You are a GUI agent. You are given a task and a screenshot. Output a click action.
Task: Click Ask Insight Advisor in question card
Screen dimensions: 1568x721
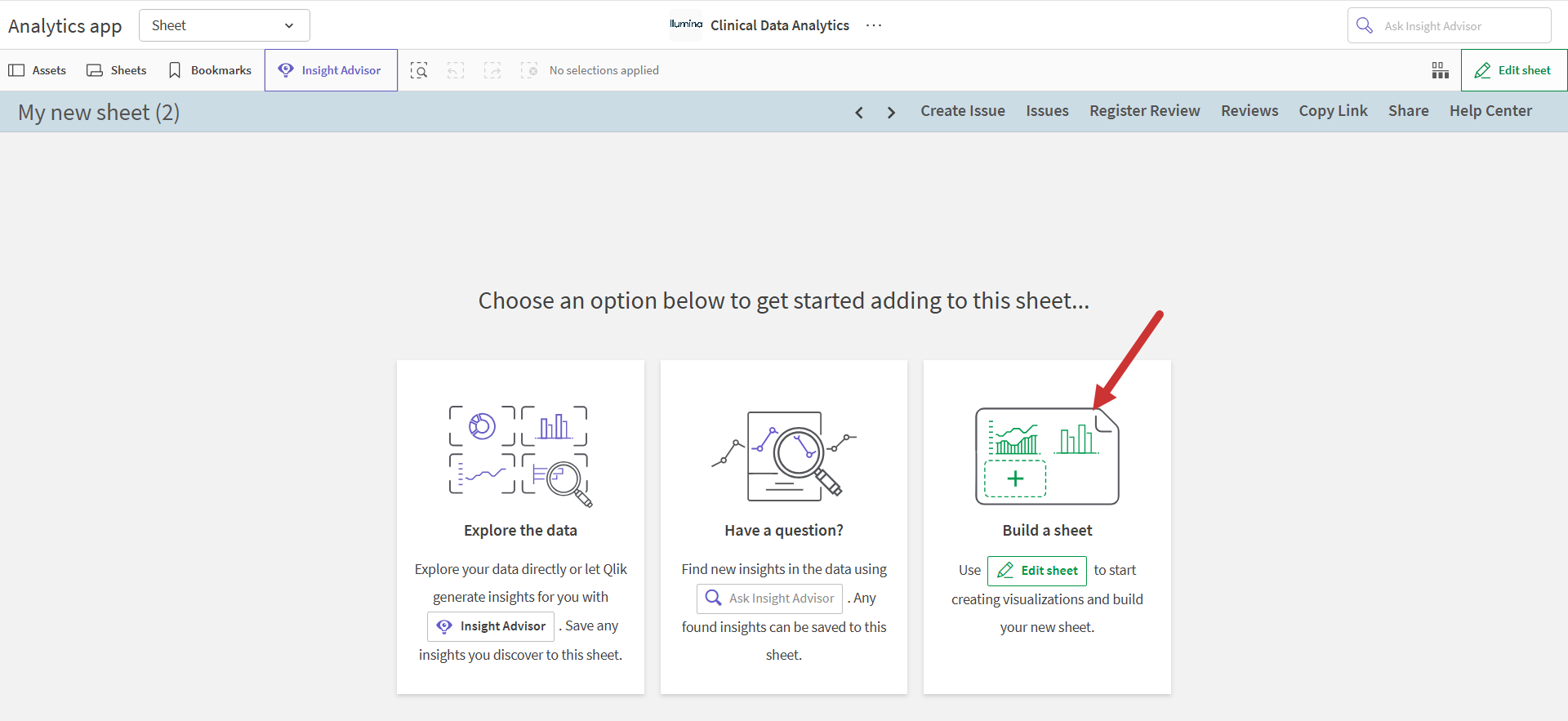(x=769, y=599)
